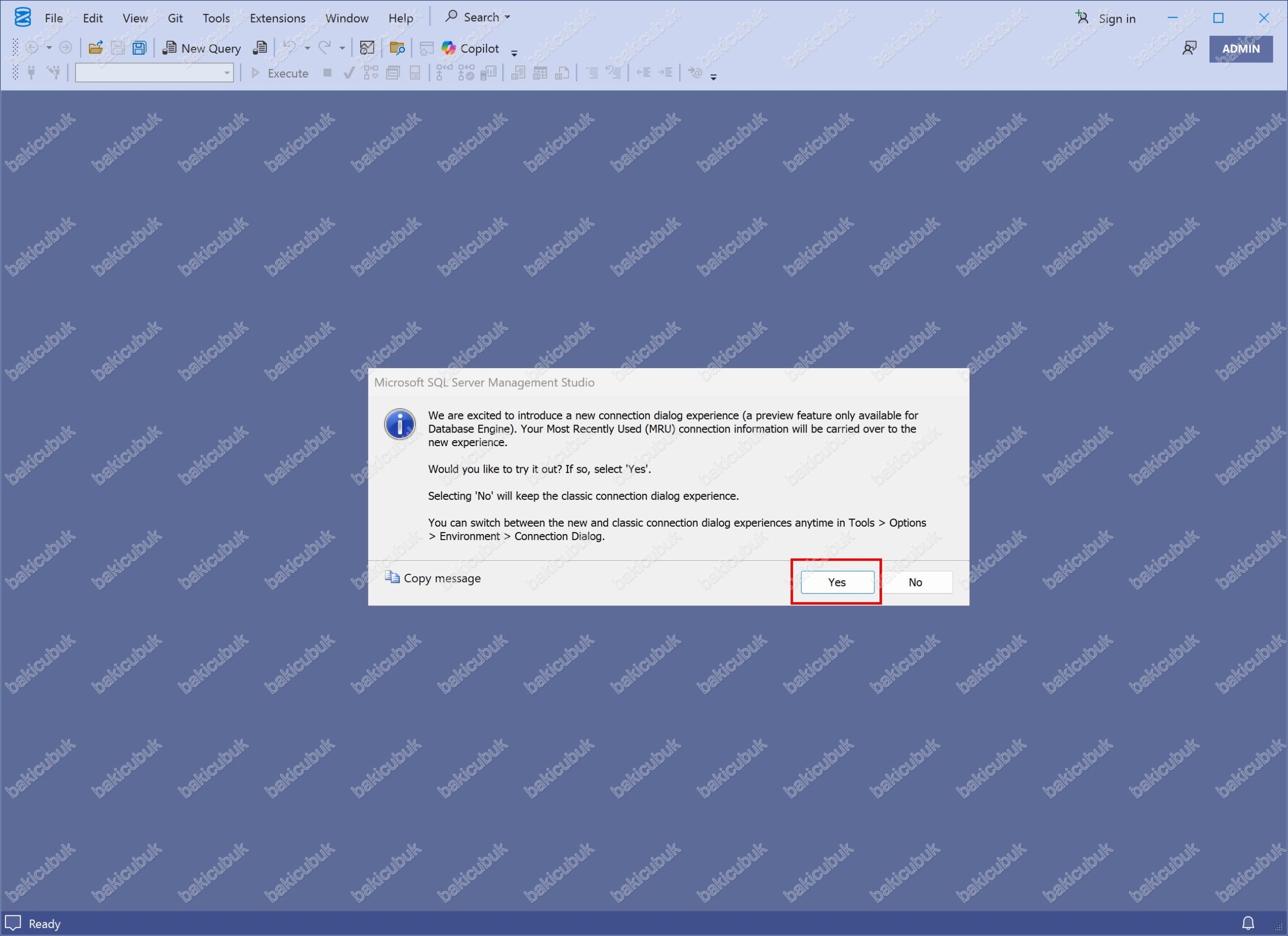The image size is (1288, 936).
Task: Click the Connect plug icon
Action: click(x=32, y=72)
